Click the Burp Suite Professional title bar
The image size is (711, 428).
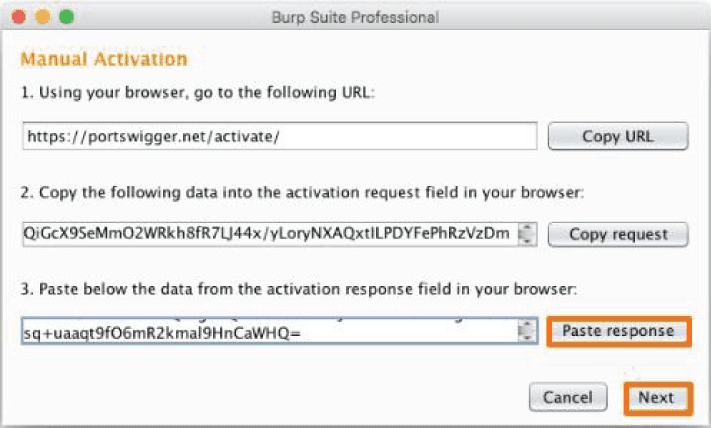point(355,17)
